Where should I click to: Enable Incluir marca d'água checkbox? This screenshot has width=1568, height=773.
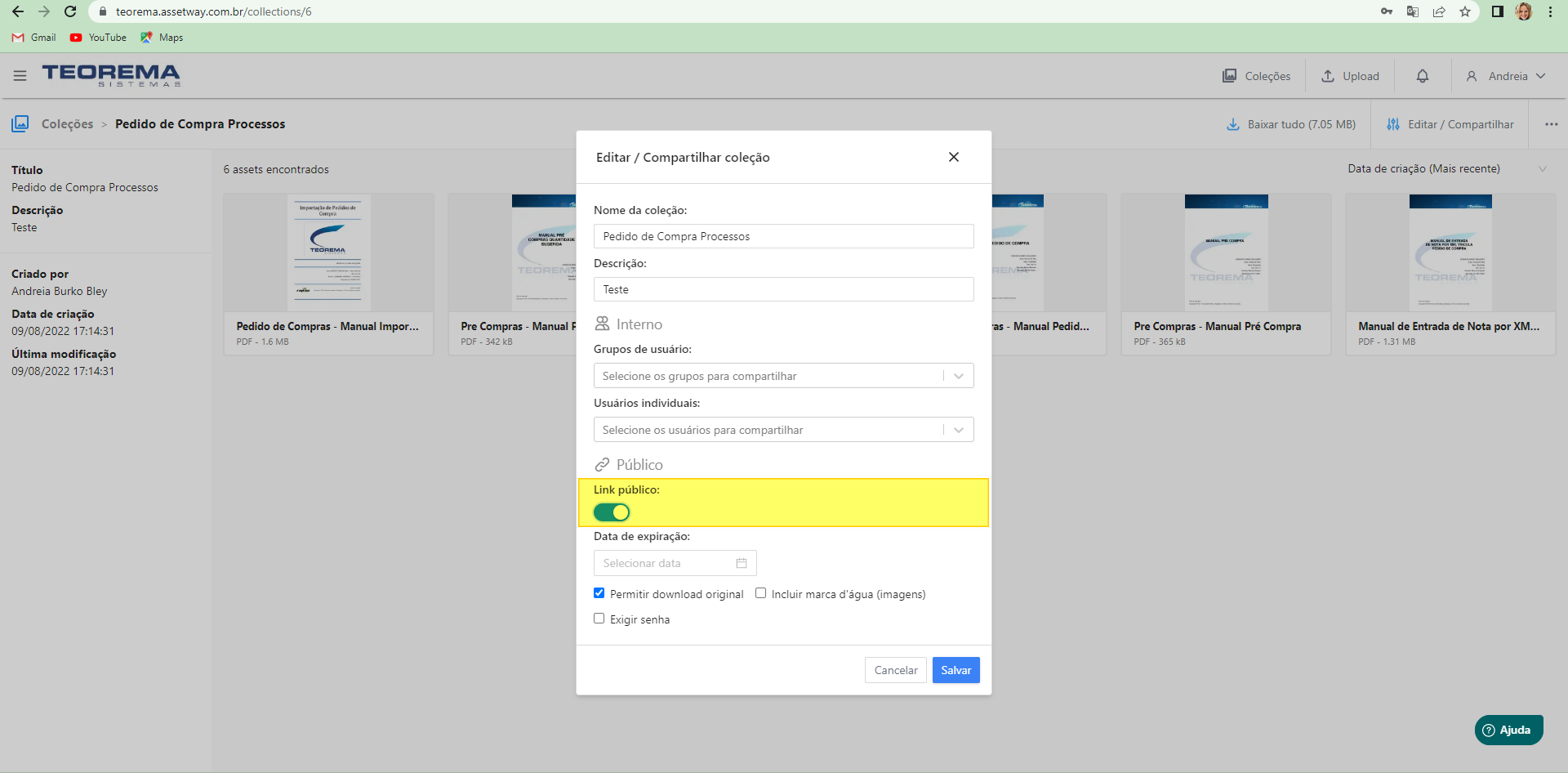coord(760,593)
